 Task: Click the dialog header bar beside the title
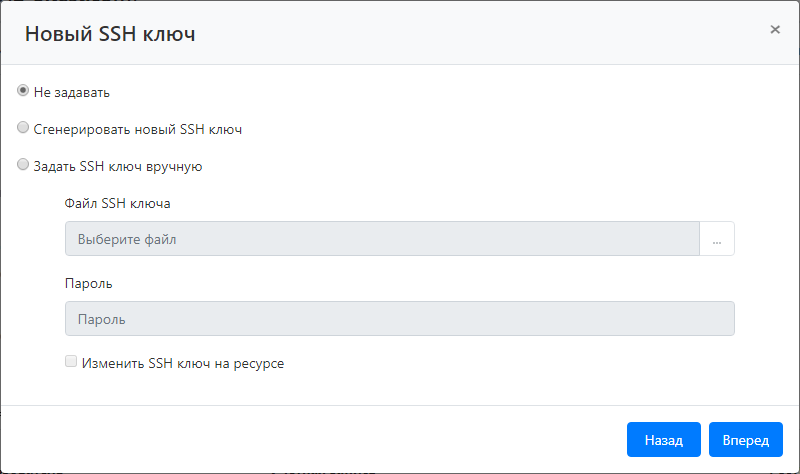pos(480,34)
